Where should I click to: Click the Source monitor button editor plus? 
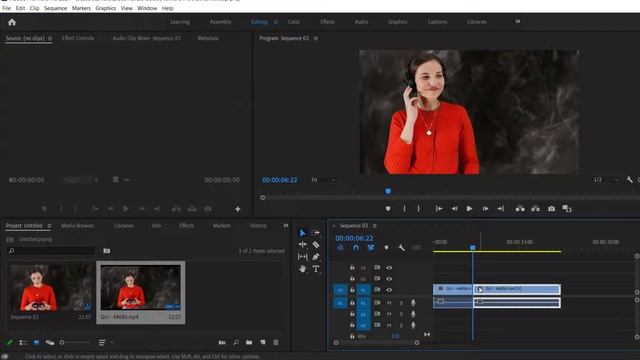coord(238,209)
